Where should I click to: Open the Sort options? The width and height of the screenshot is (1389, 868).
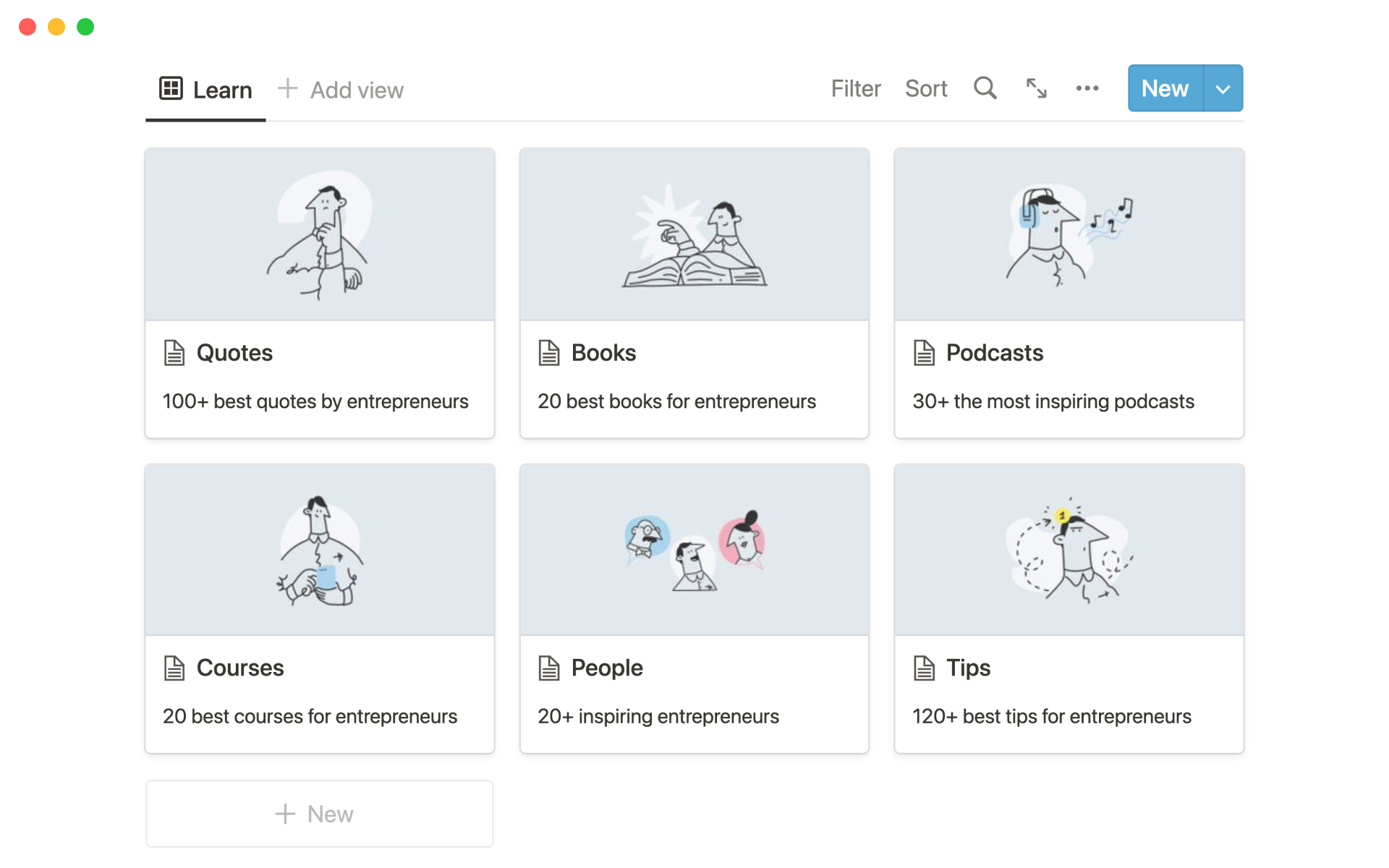tap(925, 88)
